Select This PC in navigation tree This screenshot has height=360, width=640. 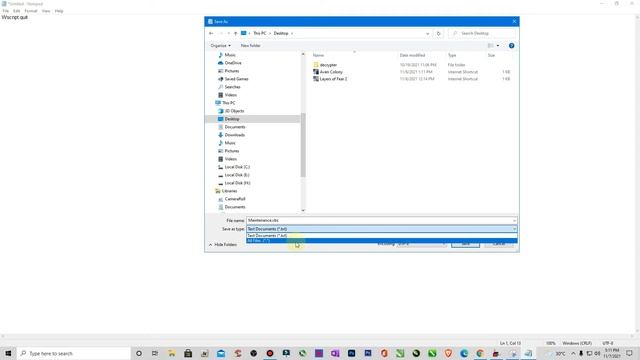pyautogui.click(x=228, y=103)
